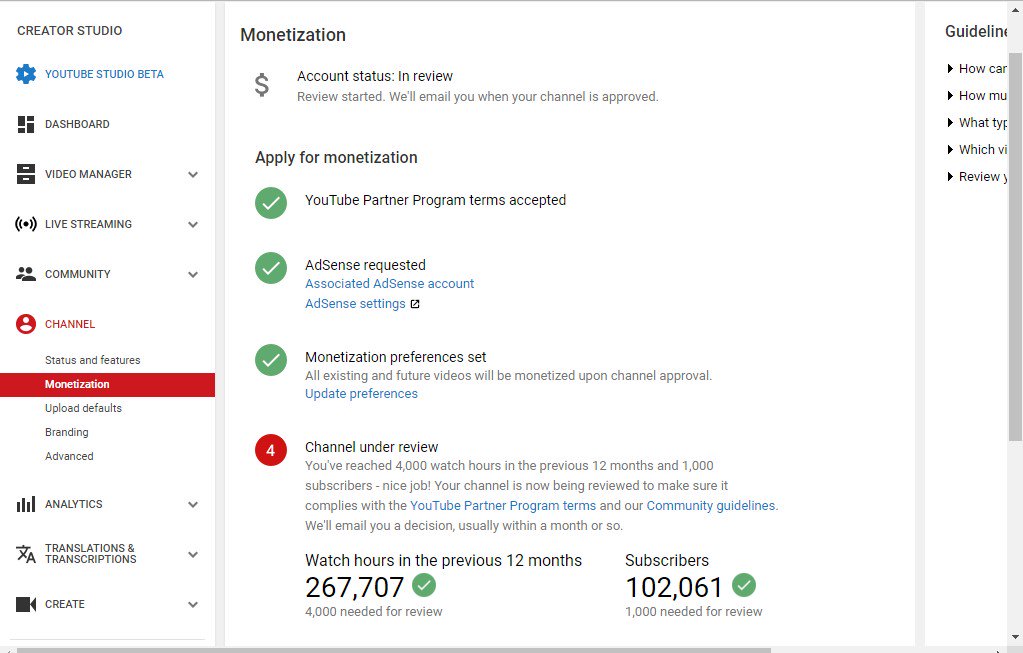Click 'Subscribers' label text
The height and width of the screenshot is (653, 1023).
coord(667,560)
